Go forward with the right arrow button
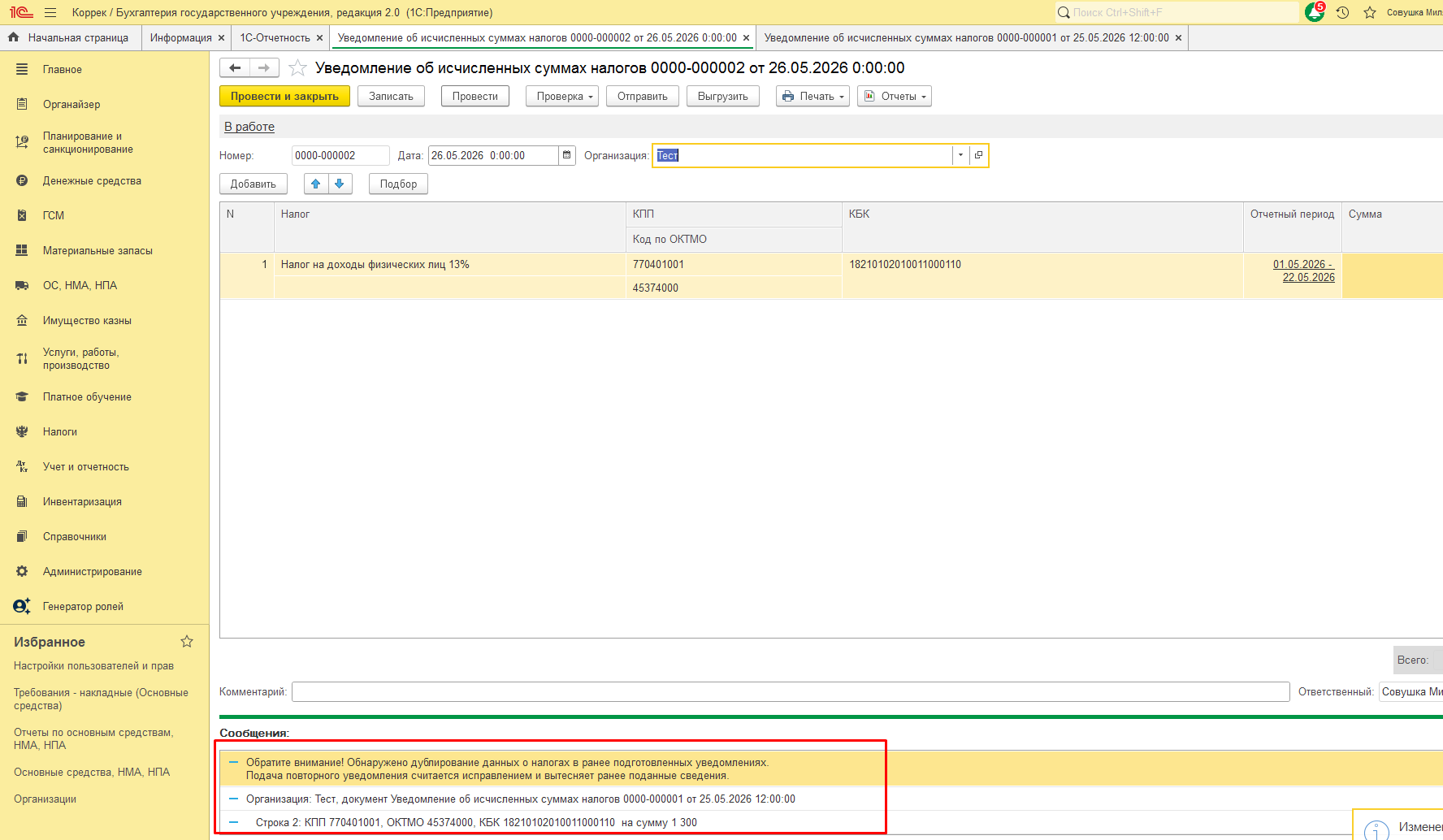This screenshot has height=840, width=1443. 264,67
